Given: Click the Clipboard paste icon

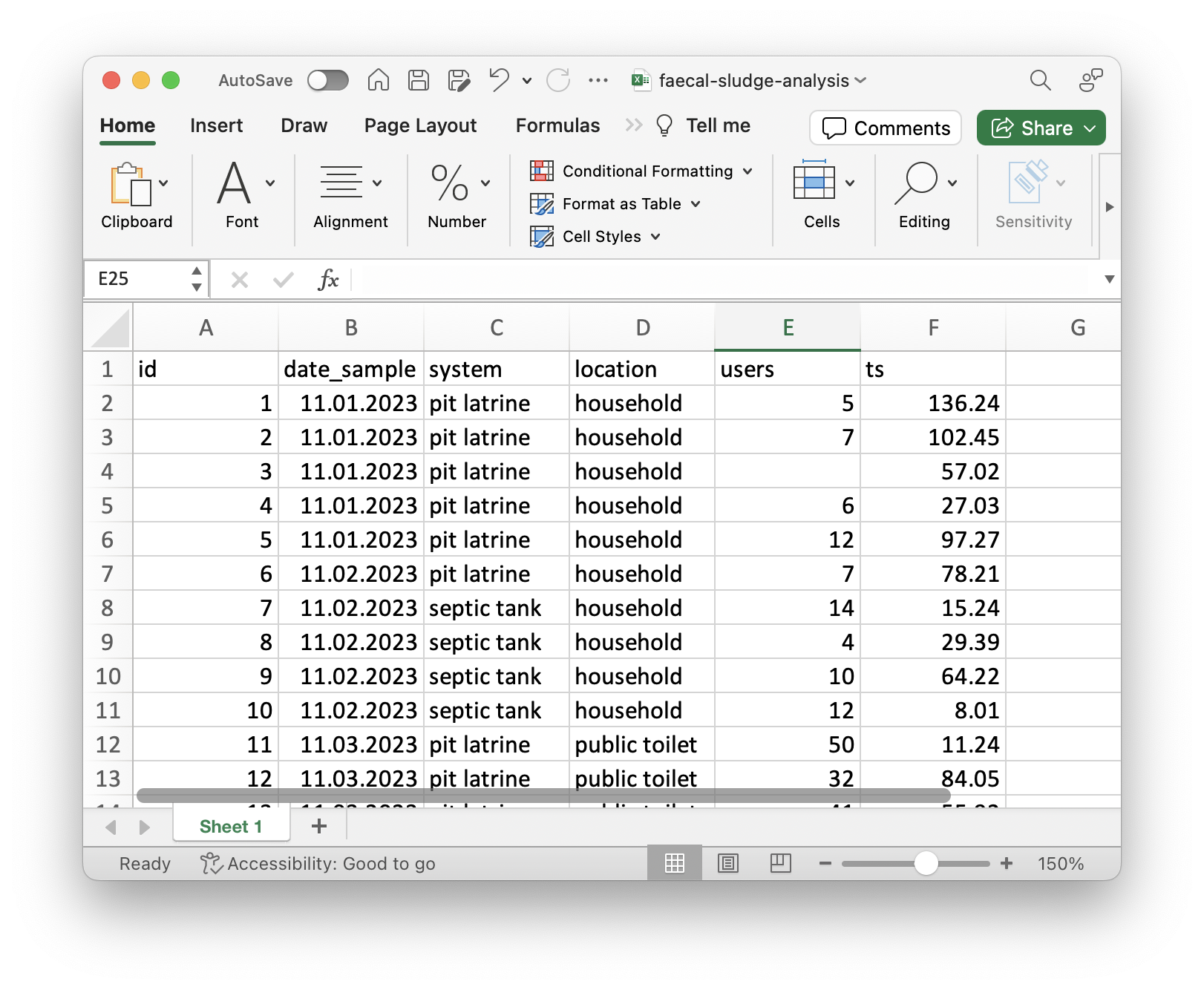Looking at the screenshot, I should click(x=131, y=183).
